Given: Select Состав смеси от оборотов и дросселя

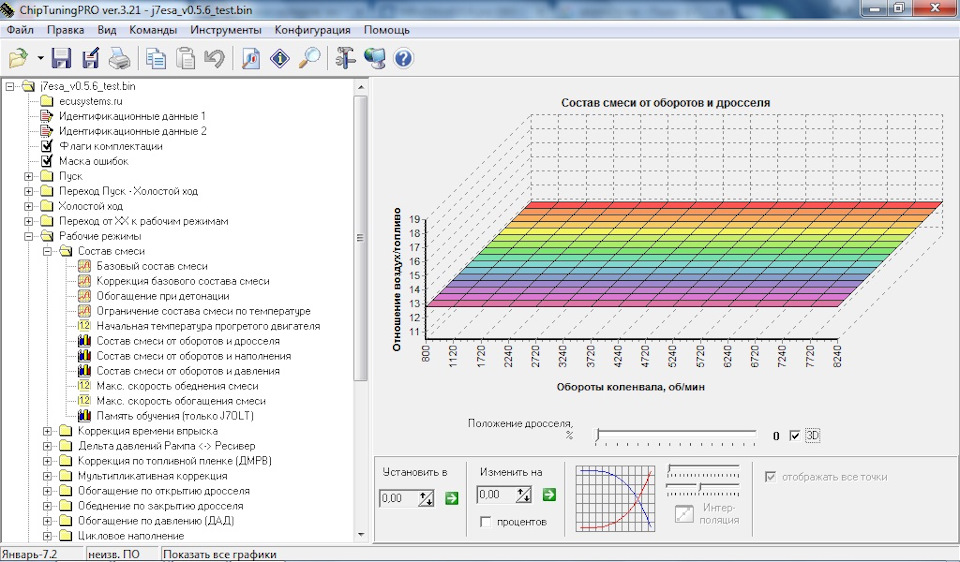Looking at the screenshot, I should [188, 341].
